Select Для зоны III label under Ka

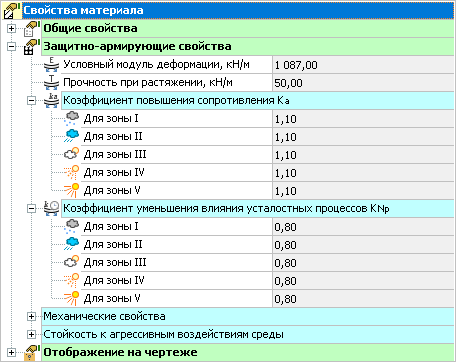(x=115, y=155)
